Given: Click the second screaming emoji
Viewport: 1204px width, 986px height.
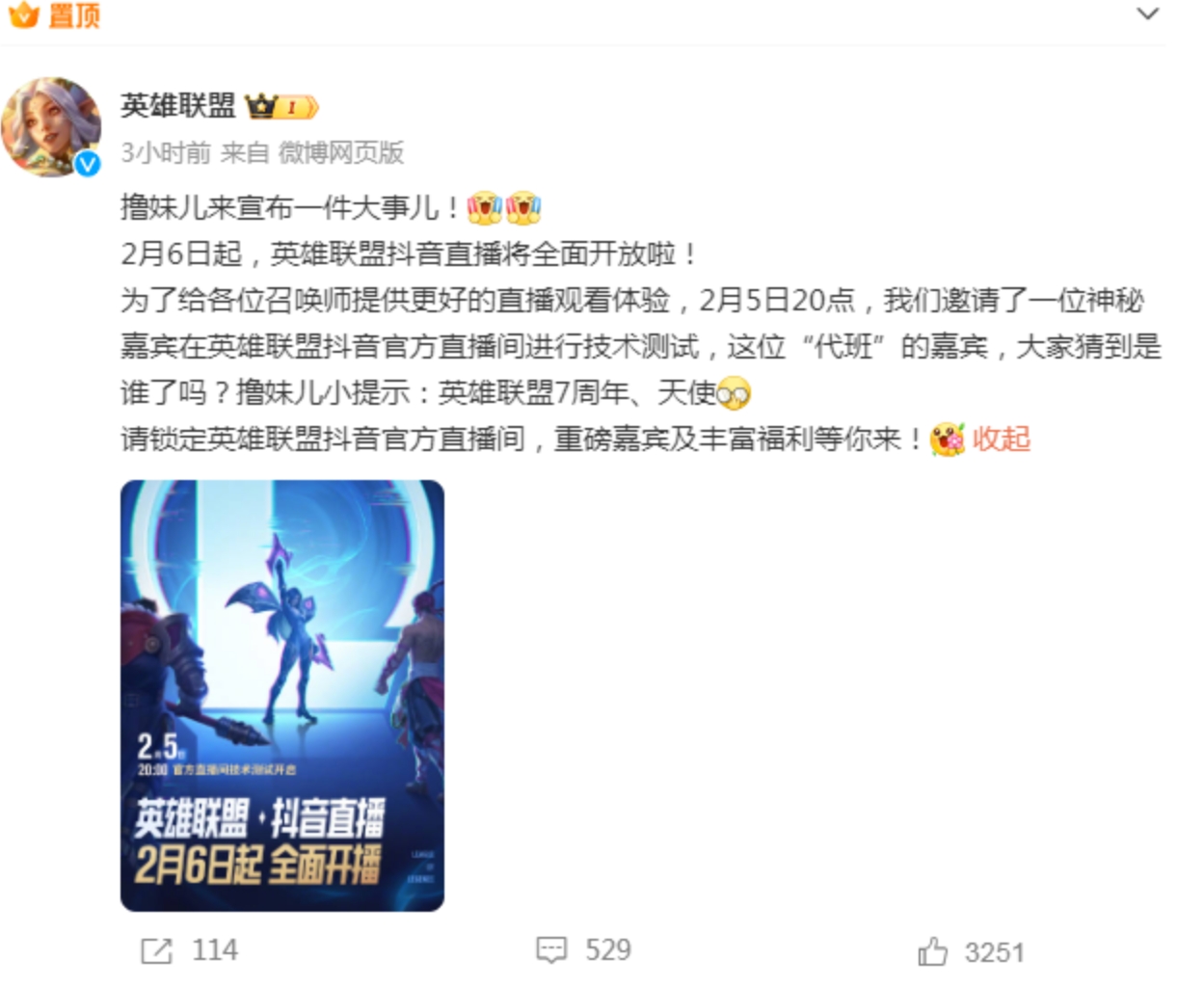Looking at the screenshot, I should pos(523,207).
